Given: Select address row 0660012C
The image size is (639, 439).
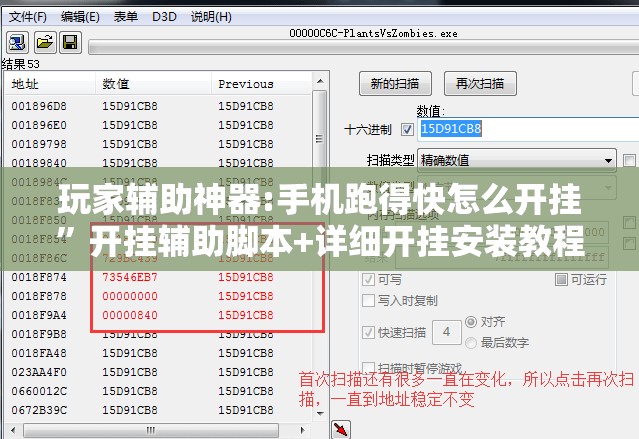Looking at the screenshot, I should pos(158,391).
